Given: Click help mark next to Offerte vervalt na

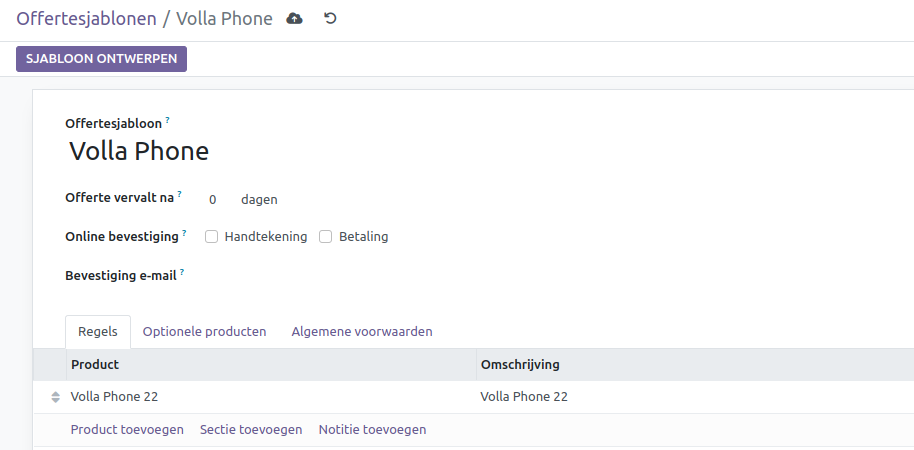Looking at the screenshot, I should click(x=179, y=194).
